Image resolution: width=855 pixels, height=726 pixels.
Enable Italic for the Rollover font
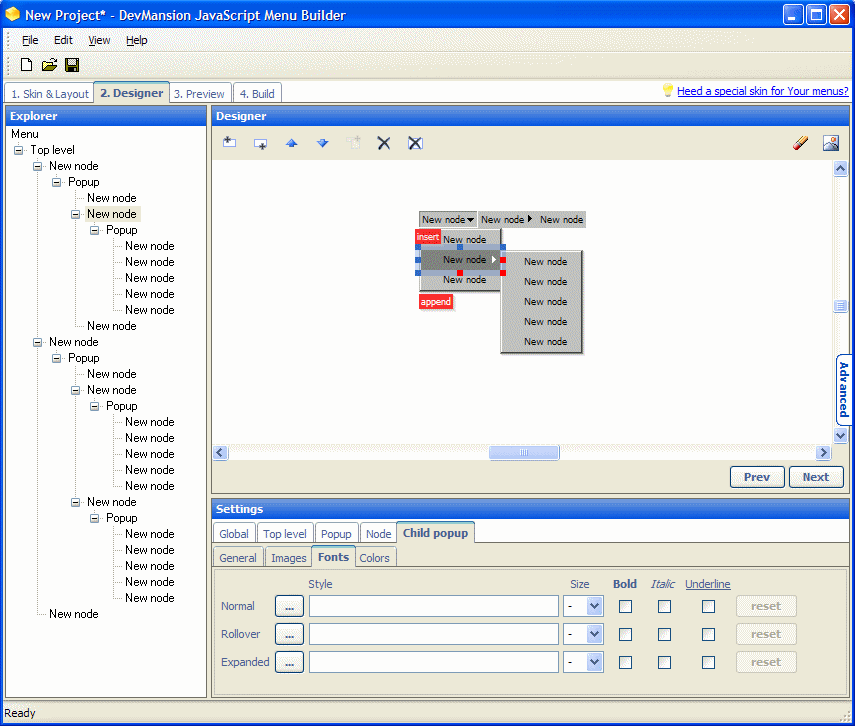pos(664,634)
